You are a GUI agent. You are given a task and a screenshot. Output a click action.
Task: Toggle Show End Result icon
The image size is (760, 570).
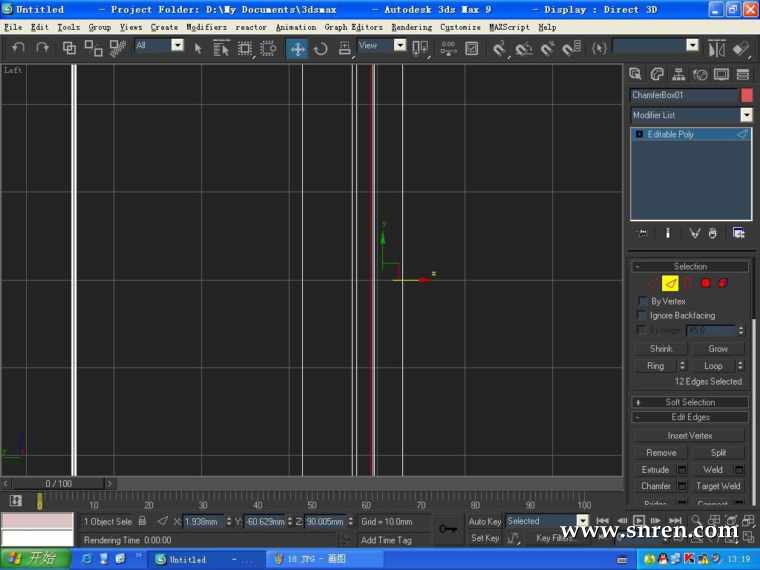pyautogui.click(x=667, y=234)
